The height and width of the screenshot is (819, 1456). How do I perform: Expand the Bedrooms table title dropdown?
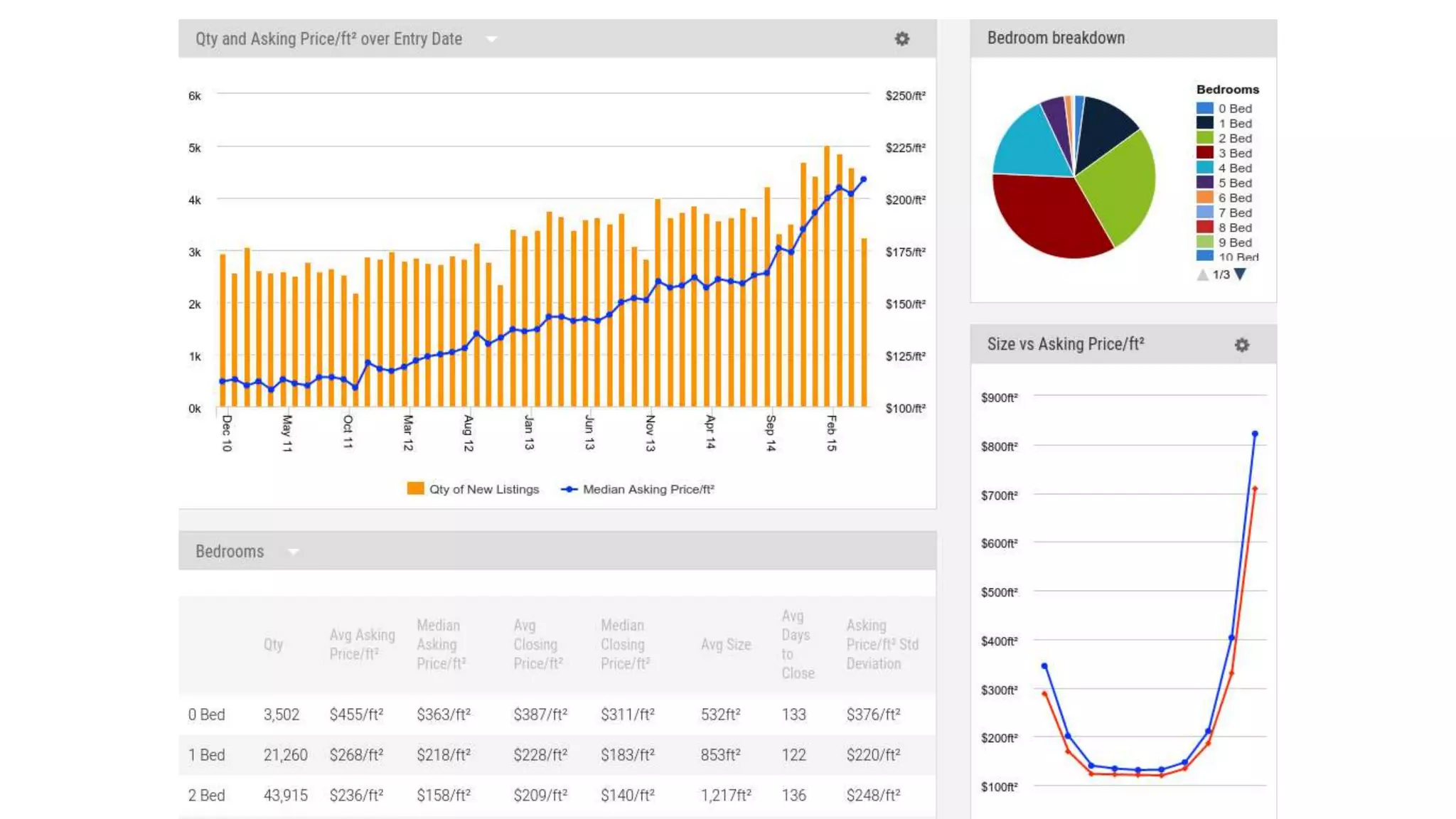tap(293, 552)
